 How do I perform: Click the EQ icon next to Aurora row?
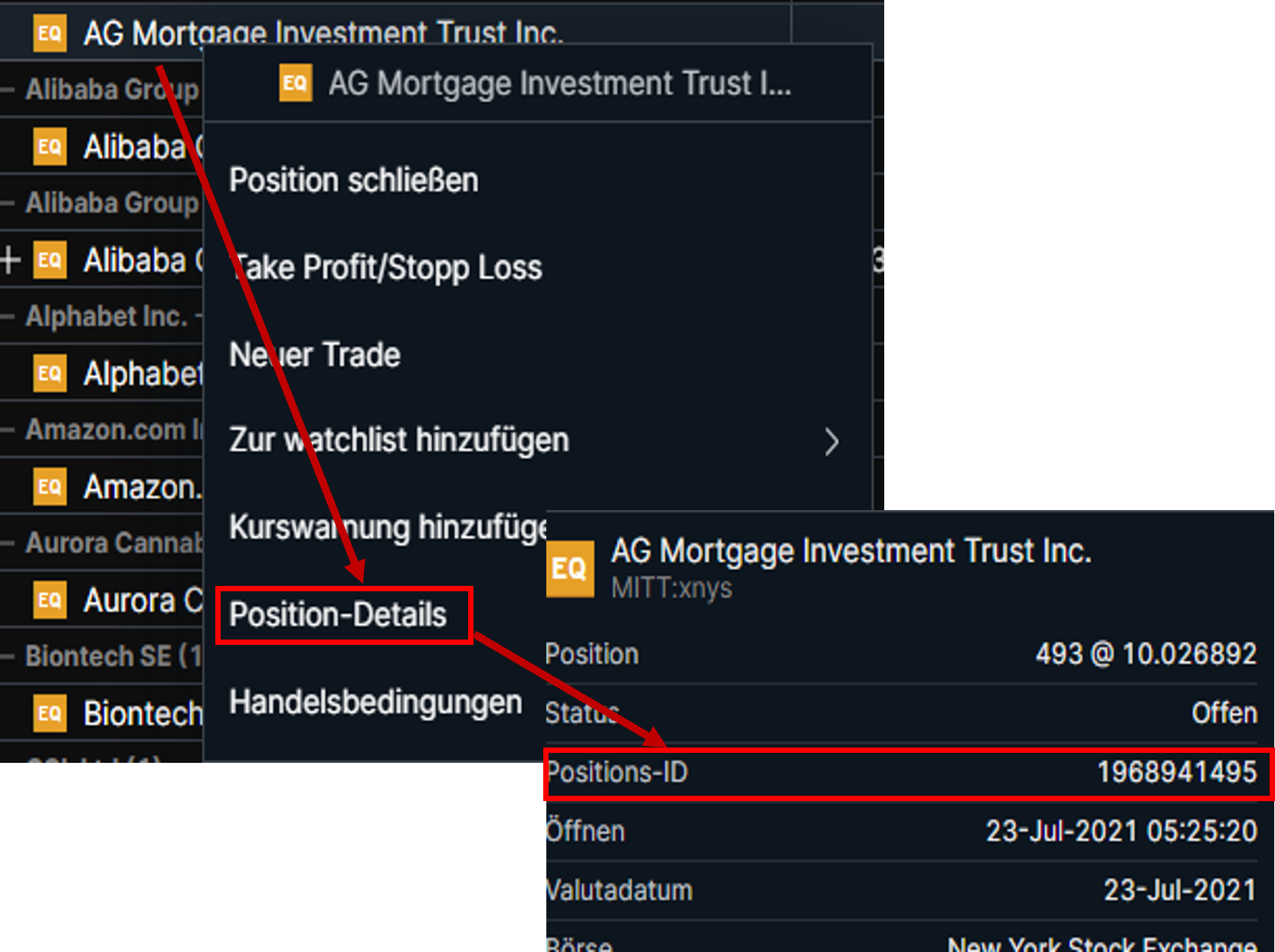[50, 600]
